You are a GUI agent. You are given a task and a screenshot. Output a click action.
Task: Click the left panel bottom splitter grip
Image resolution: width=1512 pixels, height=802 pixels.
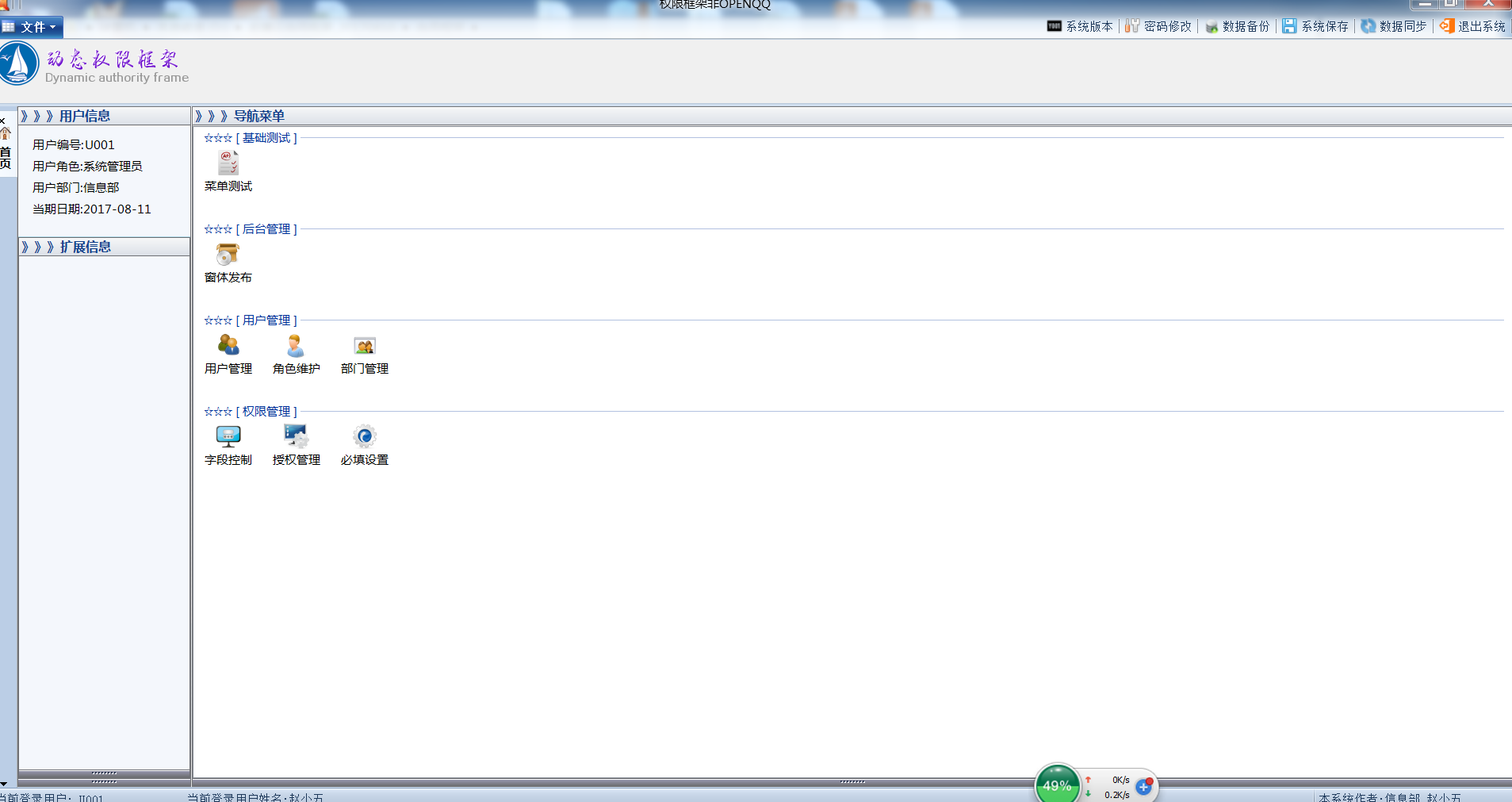pos(104,773)
